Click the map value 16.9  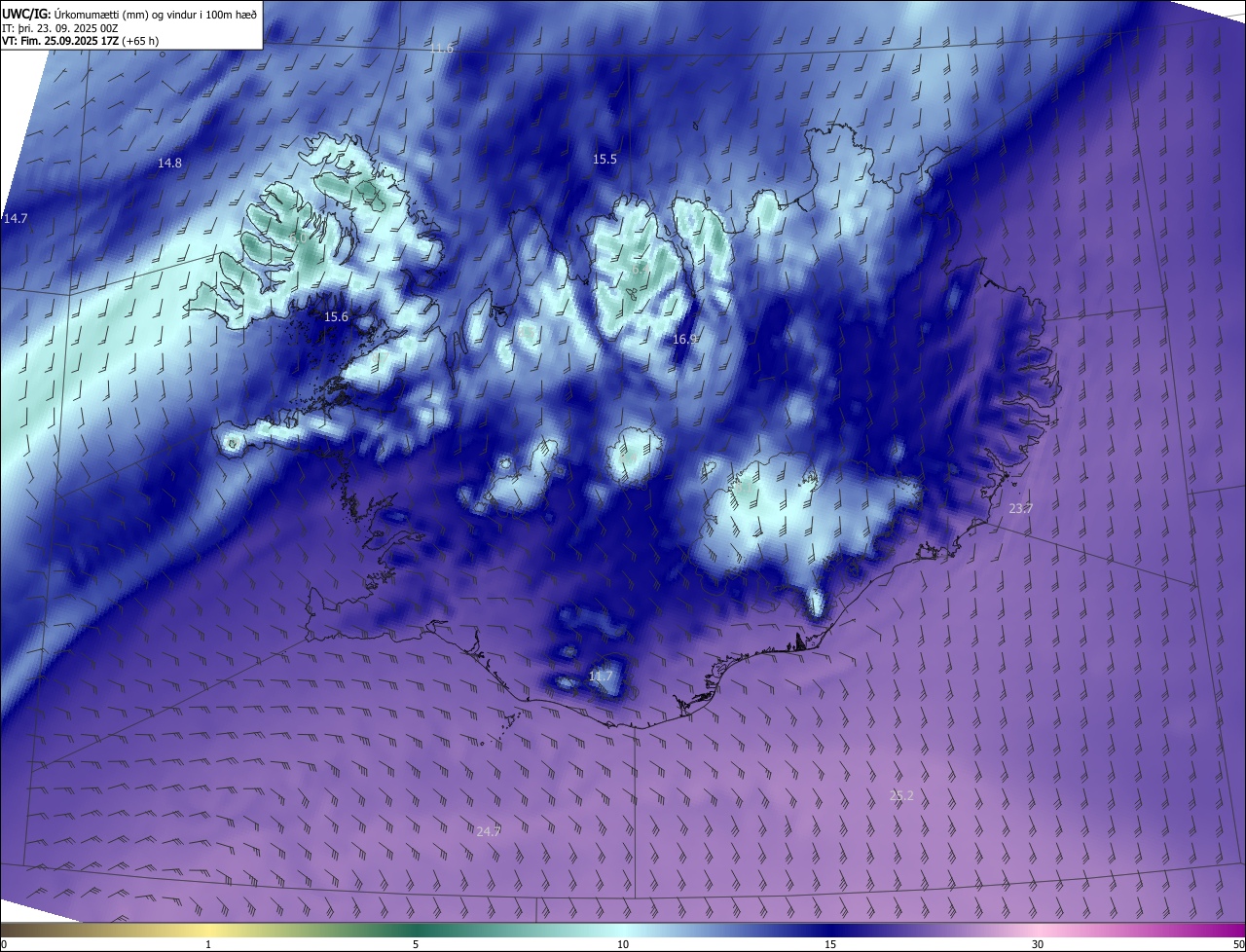(685, 339)
